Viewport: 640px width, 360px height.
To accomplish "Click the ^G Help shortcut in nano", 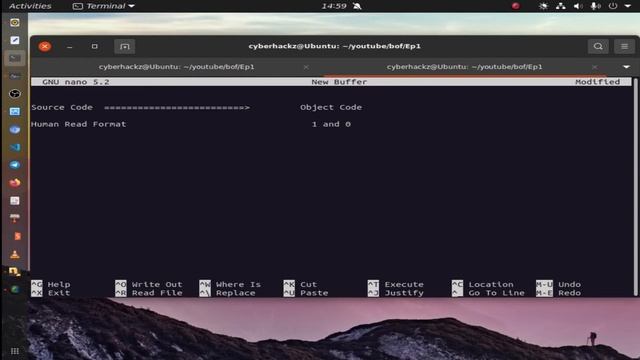I will pyautogui.click(x=51, y=284).
